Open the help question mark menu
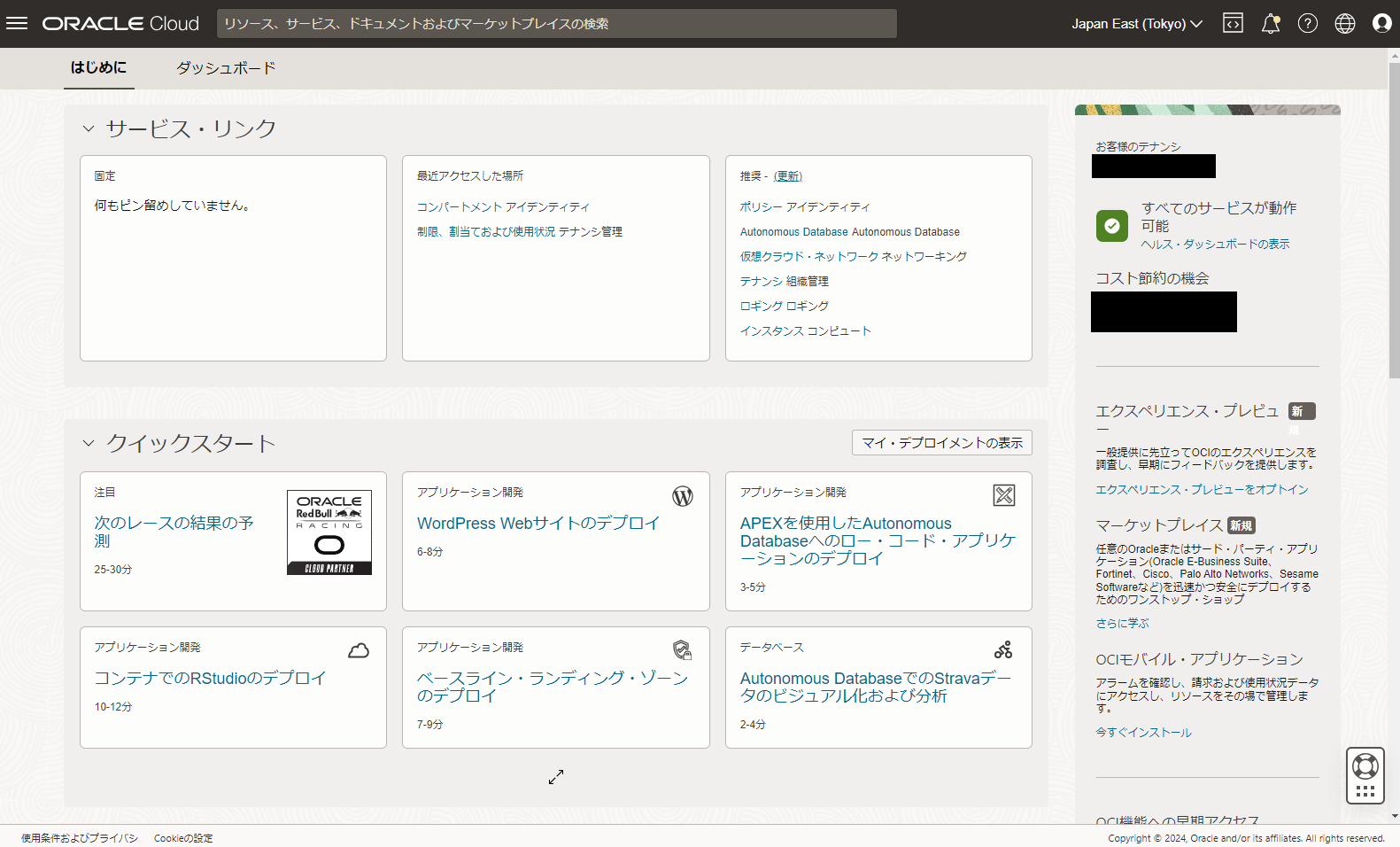This screenshot has height=847, width=1400. pos(1308,24)
